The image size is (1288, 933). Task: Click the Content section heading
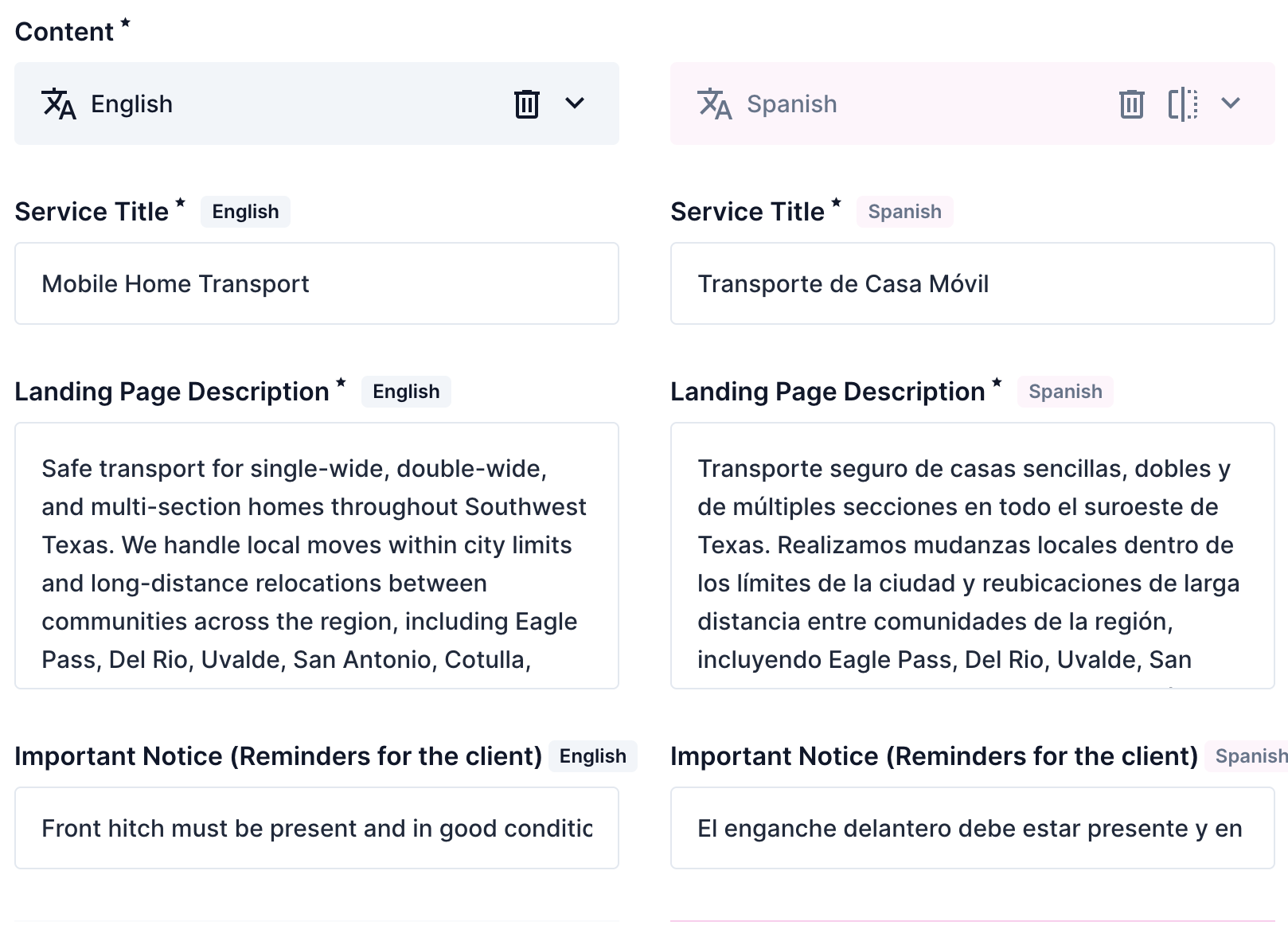point(64,32)
